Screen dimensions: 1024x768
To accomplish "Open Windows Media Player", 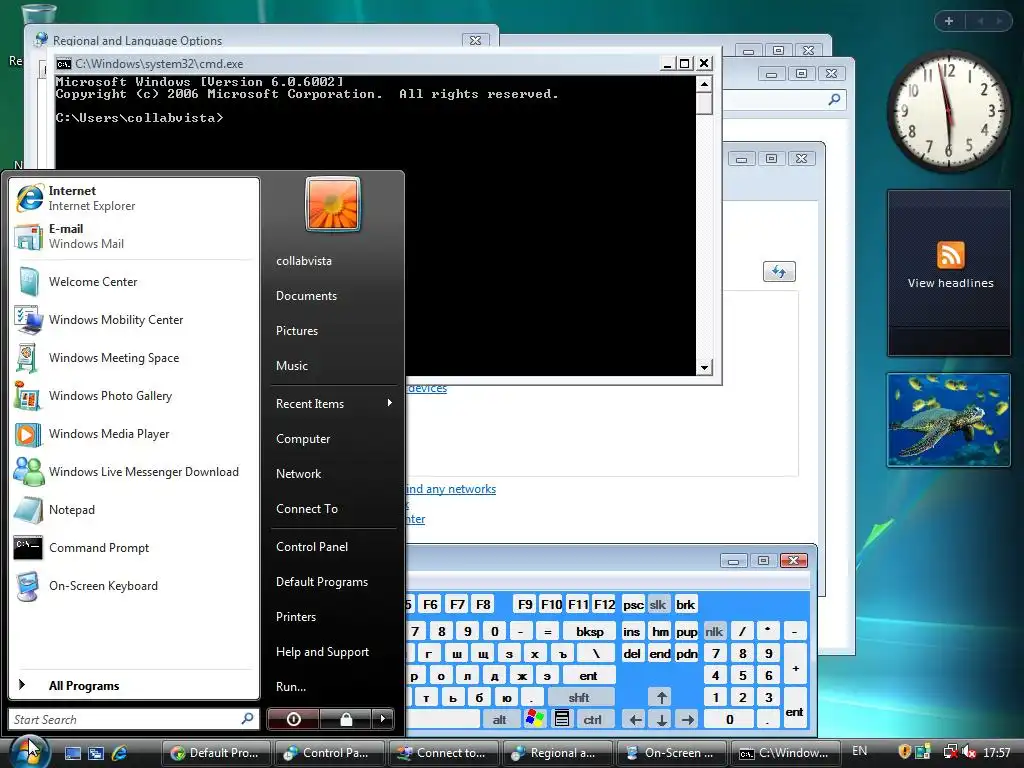I will pos(134,434).
